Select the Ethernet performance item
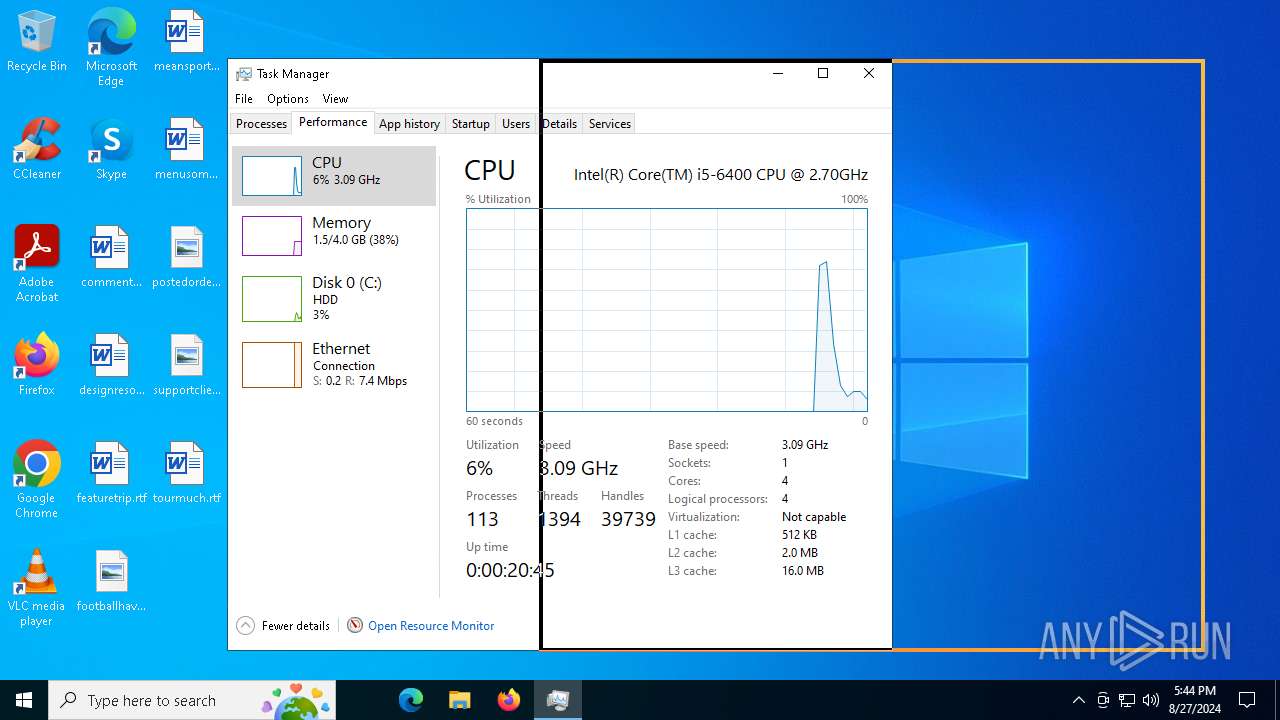 pyautogui.click(x=334, y=364)
